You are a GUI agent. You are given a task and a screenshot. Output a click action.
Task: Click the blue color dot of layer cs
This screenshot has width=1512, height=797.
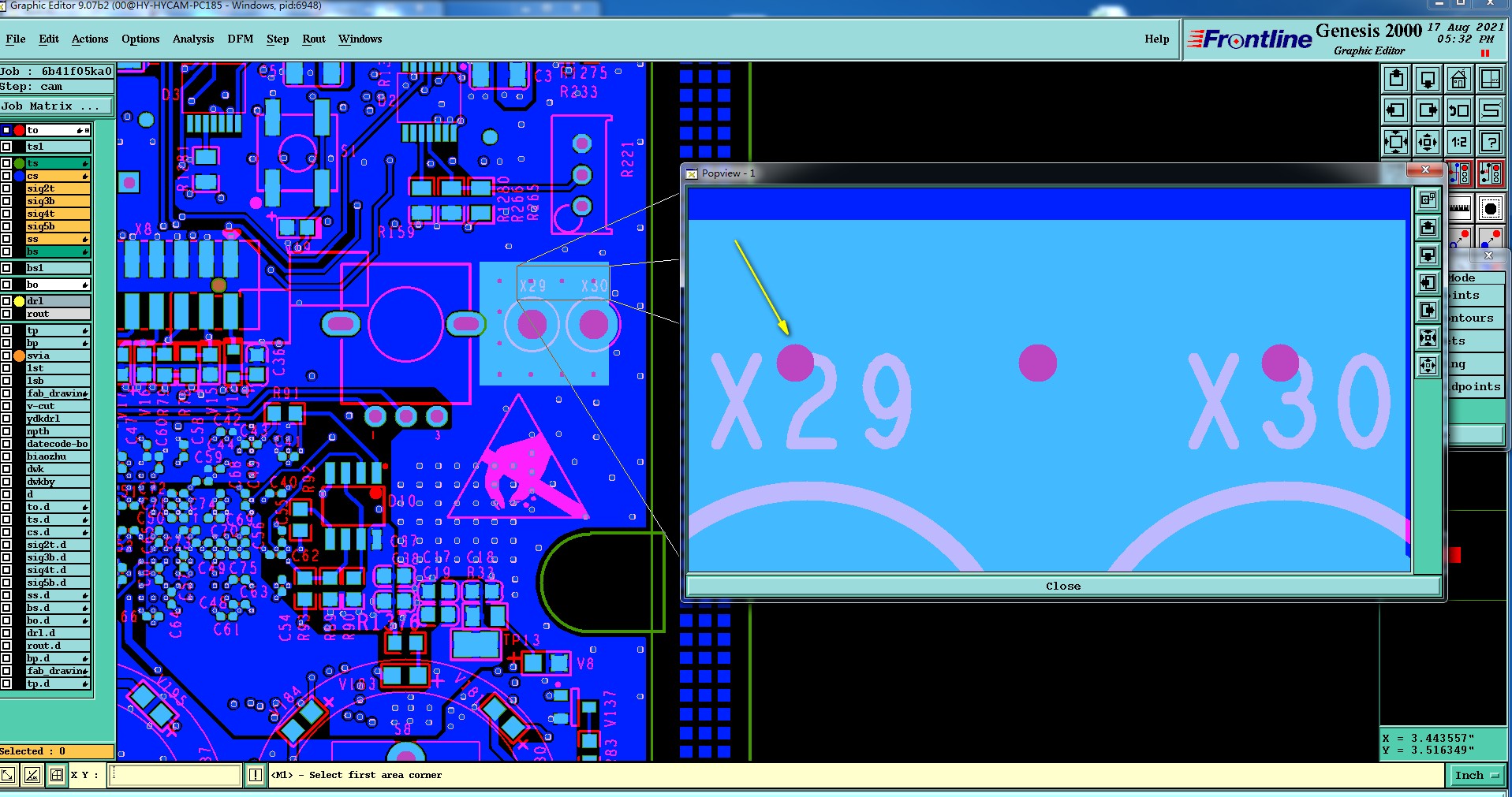(x=19, y=176)
